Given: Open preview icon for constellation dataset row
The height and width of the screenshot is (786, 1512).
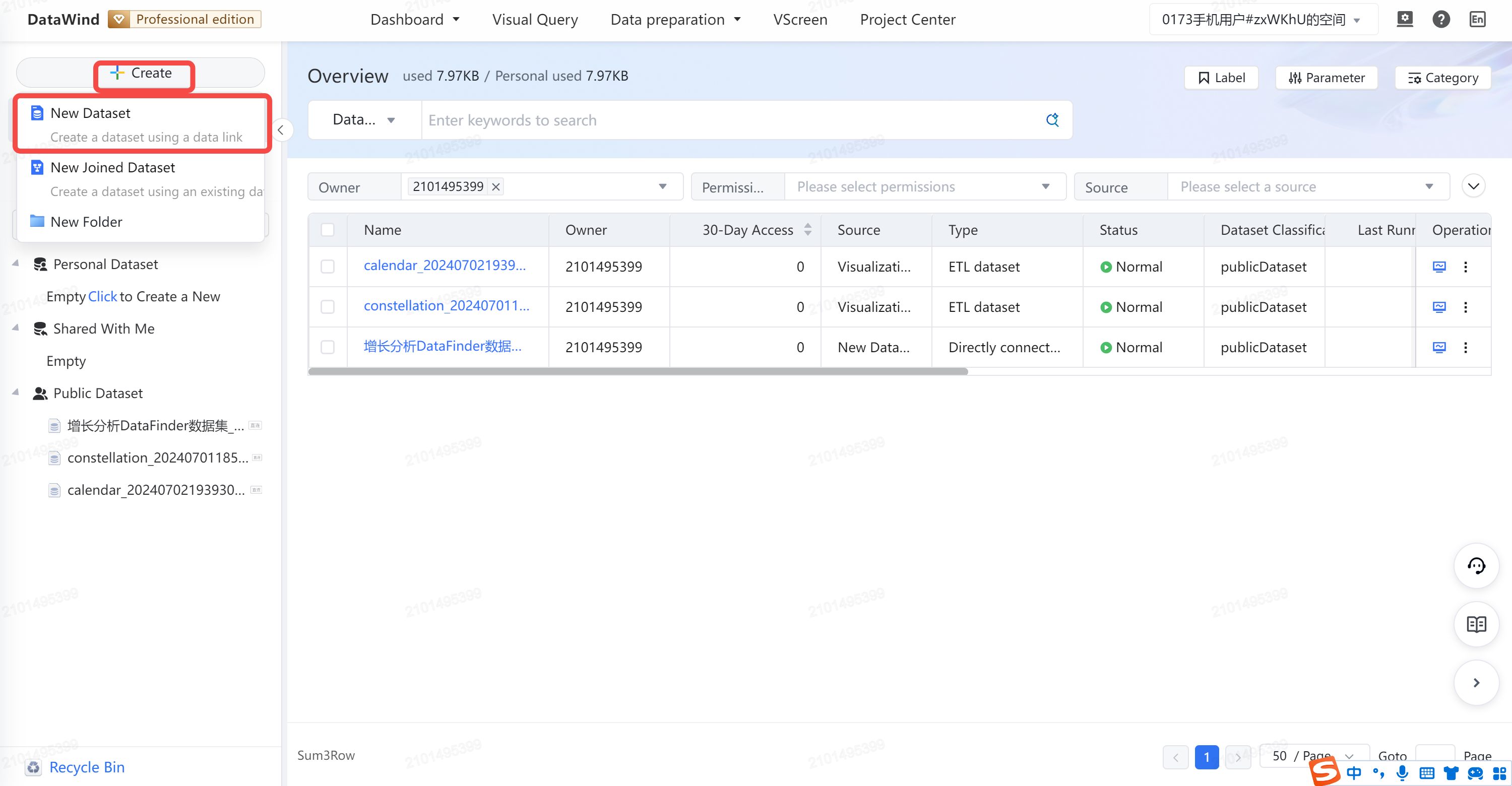Looking at the screenshot, I should coord(1439,307).
